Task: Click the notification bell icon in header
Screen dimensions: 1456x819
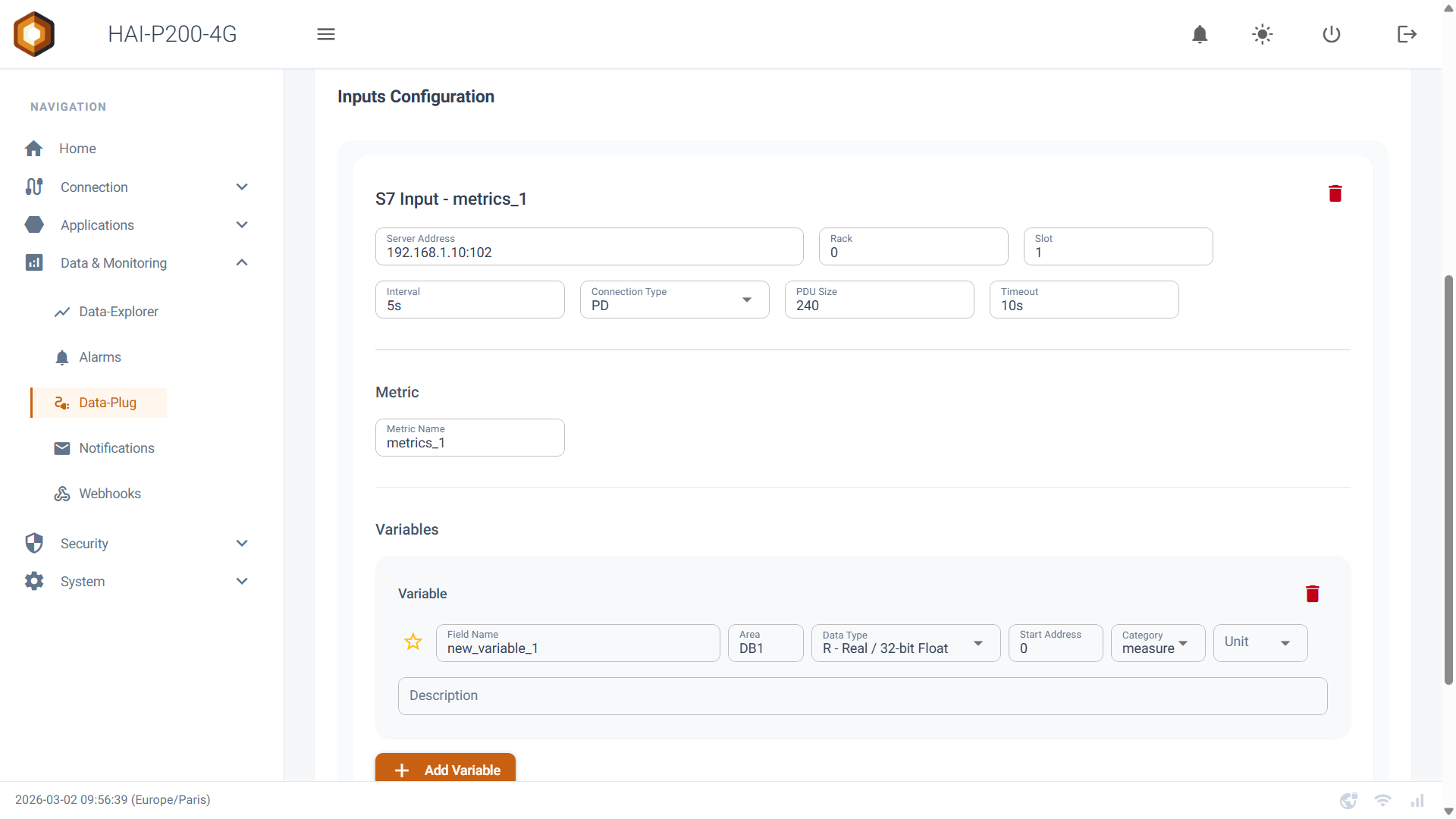Action: pos(1200,34)
